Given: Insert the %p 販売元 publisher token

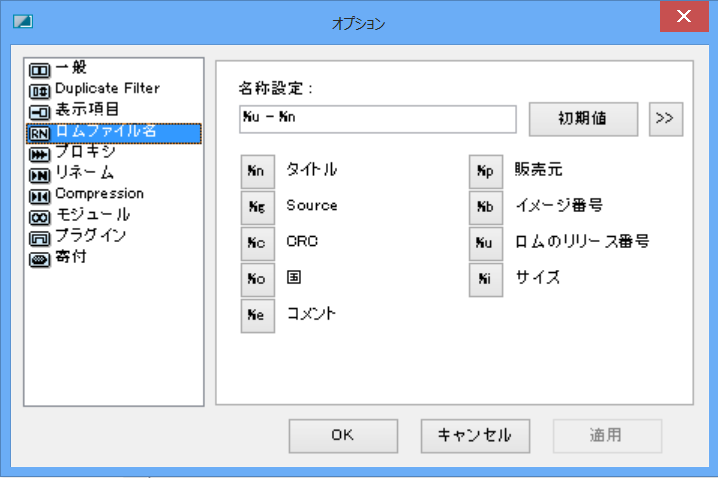Looking at the screenshot, I should (x=486, y=171).
